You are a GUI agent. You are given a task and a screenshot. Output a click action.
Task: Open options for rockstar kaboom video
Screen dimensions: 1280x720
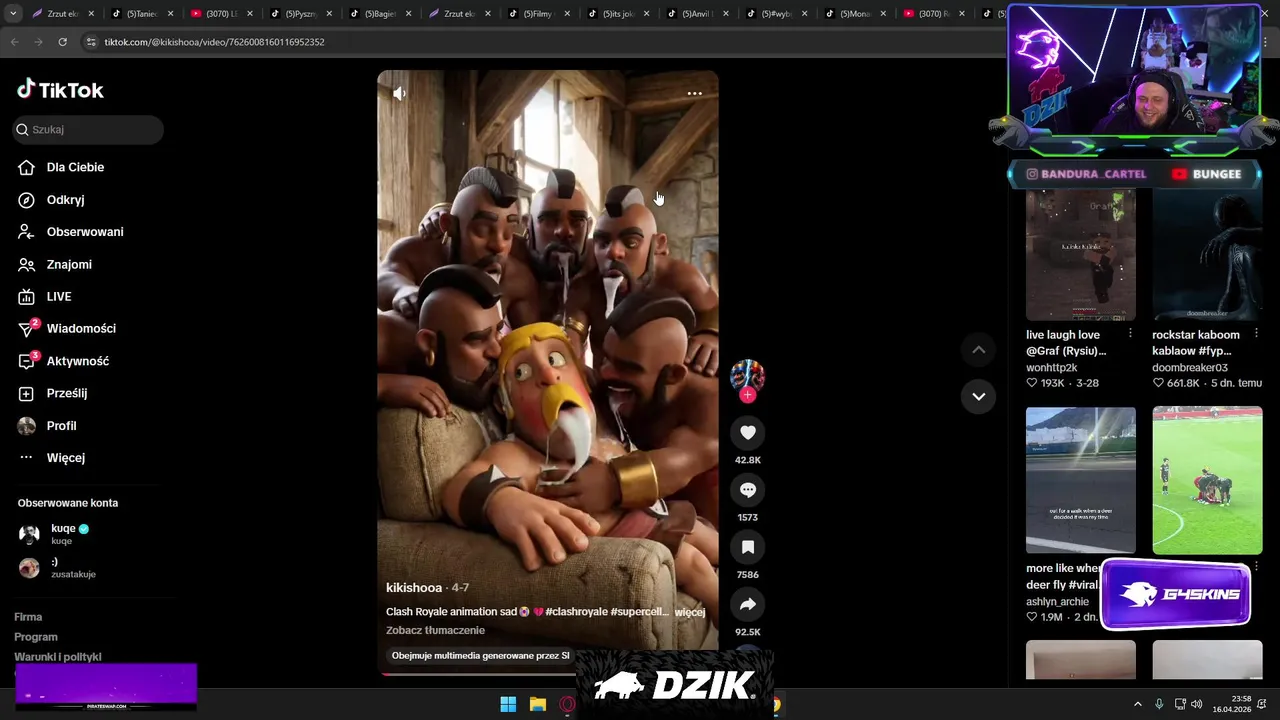(x=1256, y=334)
